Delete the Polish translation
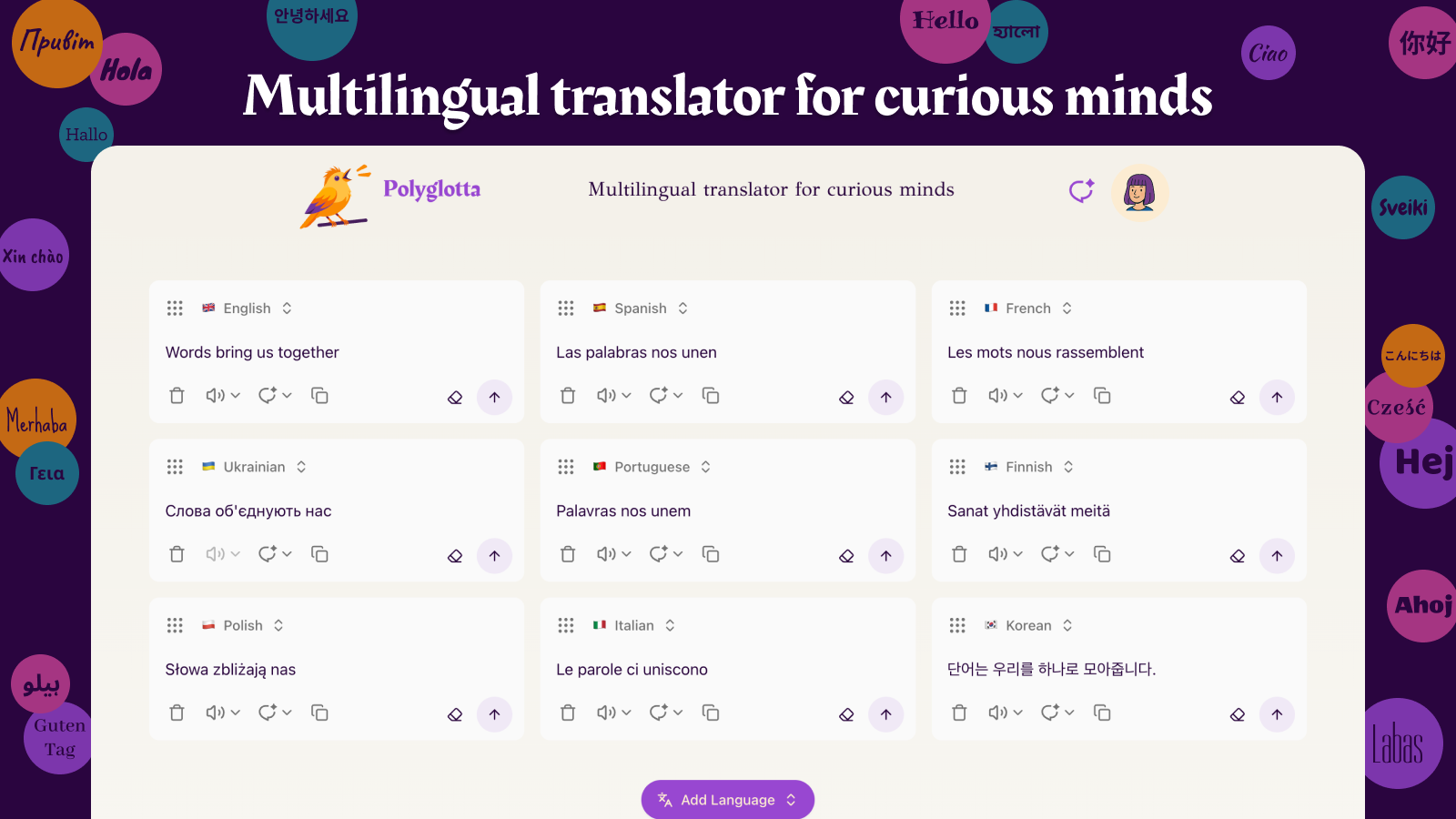The image size is (1456, 819). point(177,713)
